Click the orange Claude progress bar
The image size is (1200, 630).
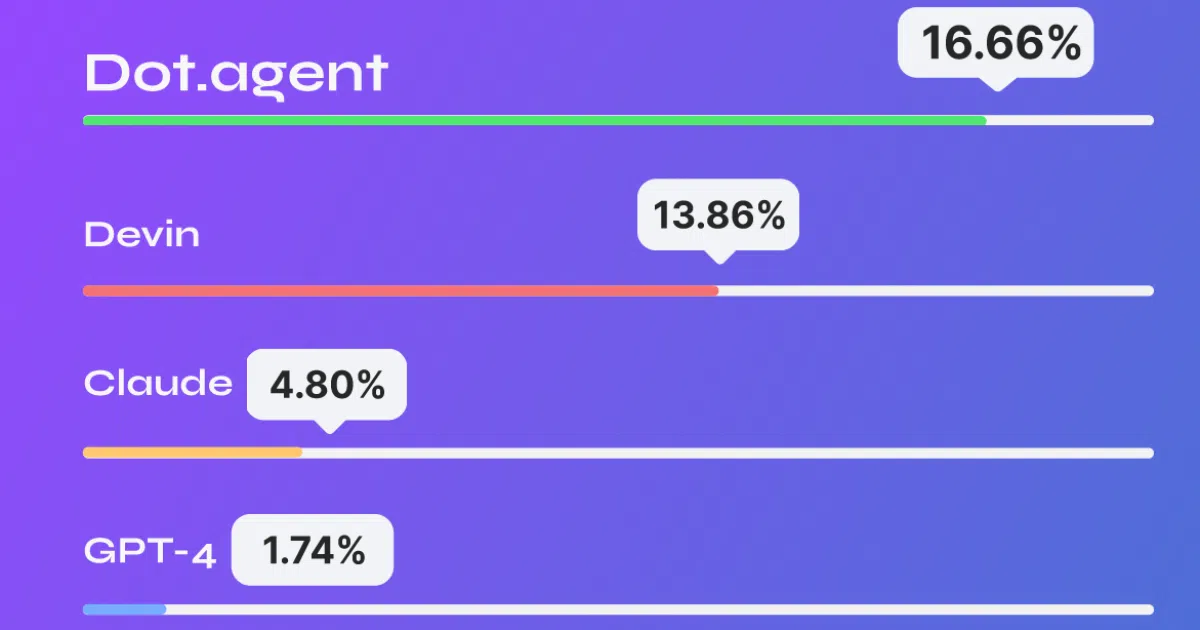[193, 453]
